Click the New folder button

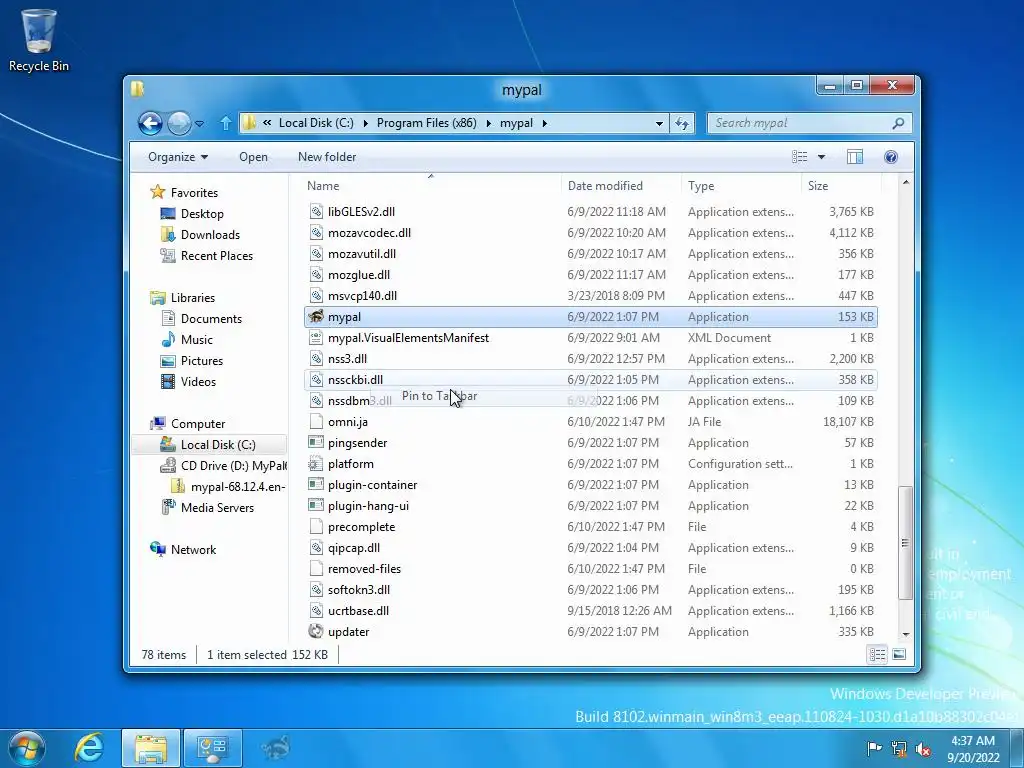coord(327,157)
